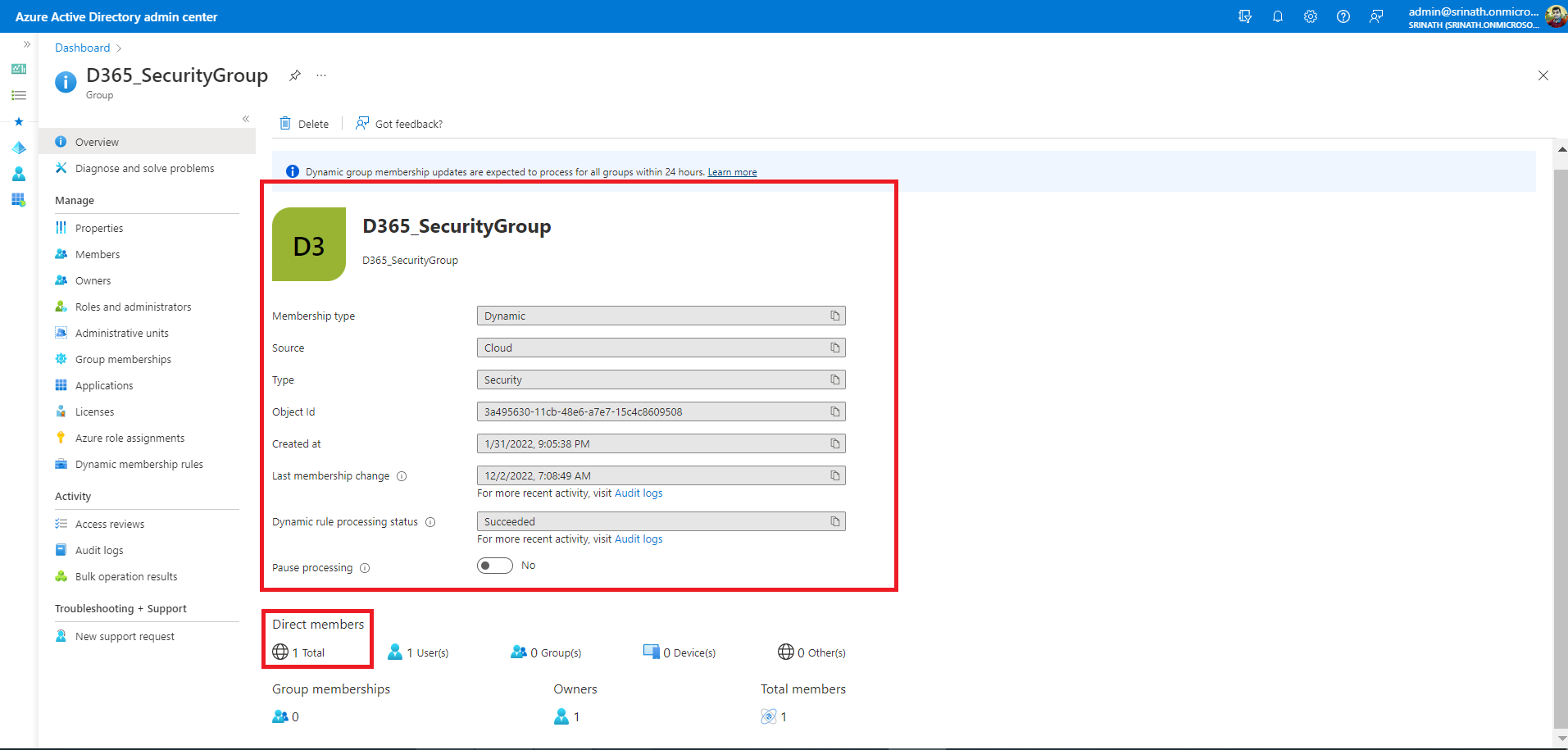
Task: Copy the Object Id value
Action: (x=834, y=411)
